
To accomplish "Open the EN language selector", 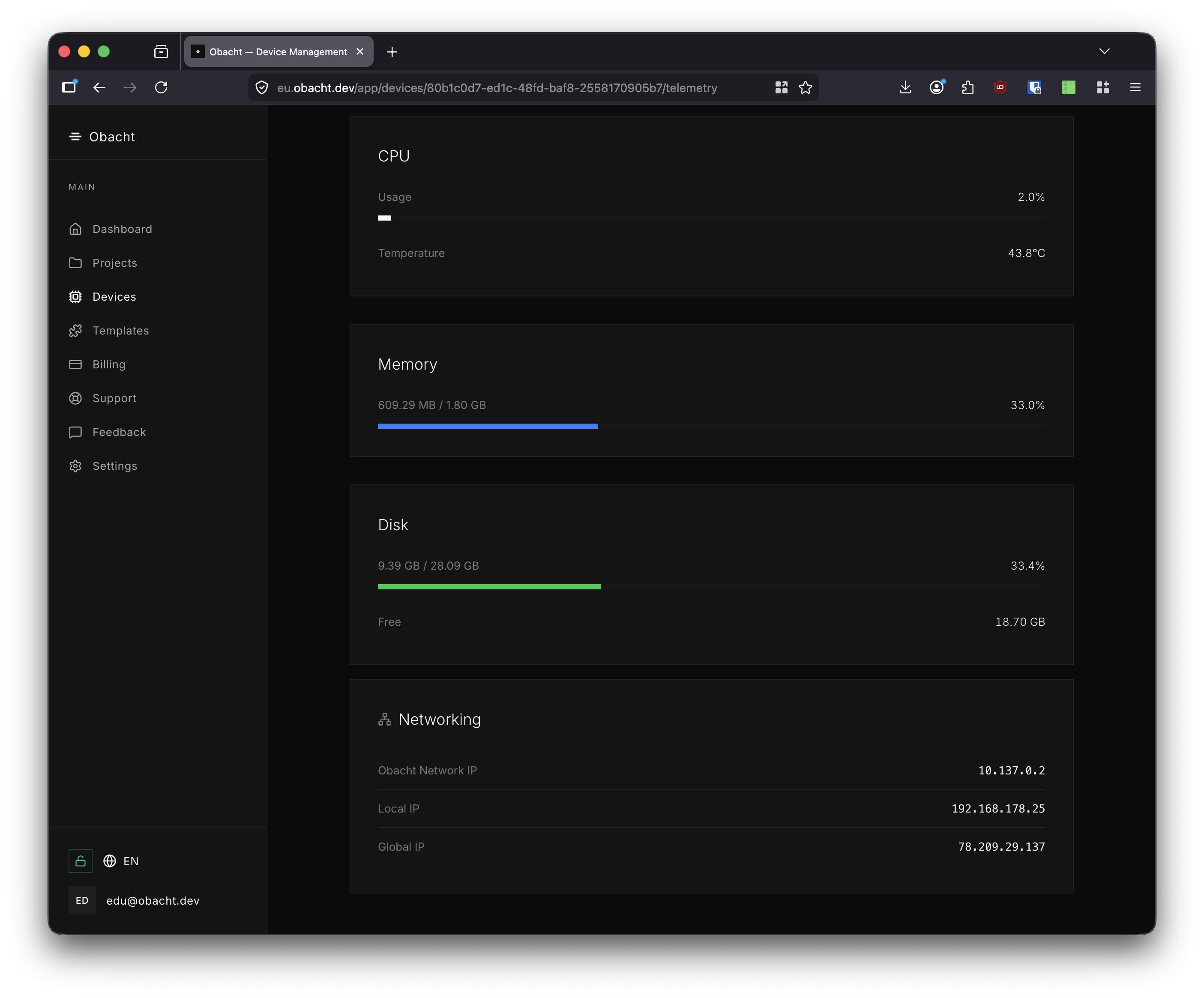I will pos(121,861).
